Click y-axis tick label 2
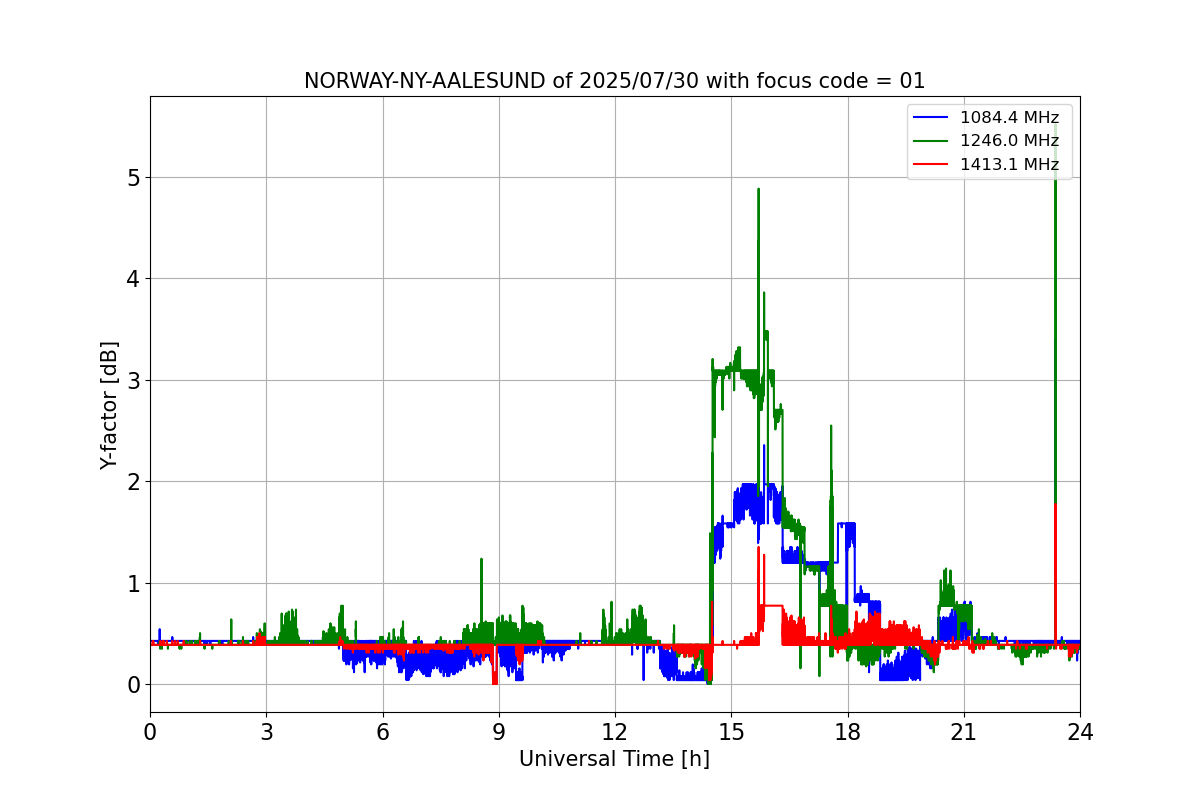 click(133, 482)
